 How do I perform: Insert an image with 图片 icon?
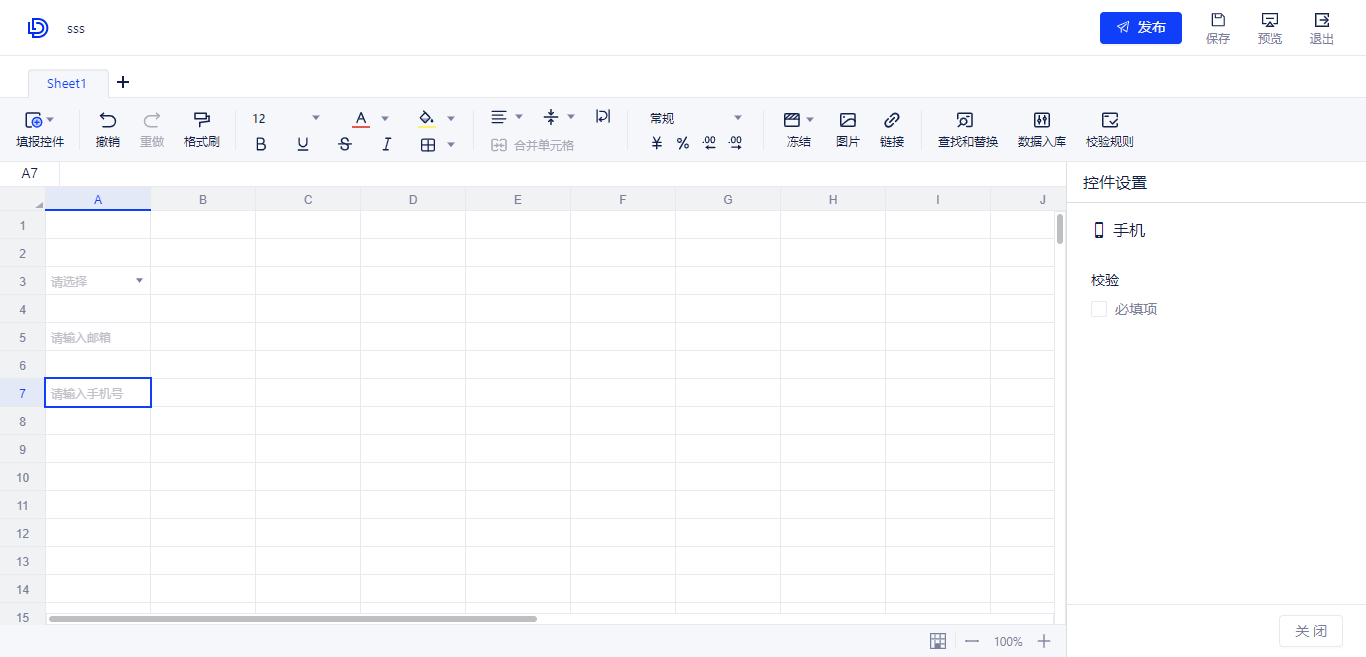tap(847, 120)
